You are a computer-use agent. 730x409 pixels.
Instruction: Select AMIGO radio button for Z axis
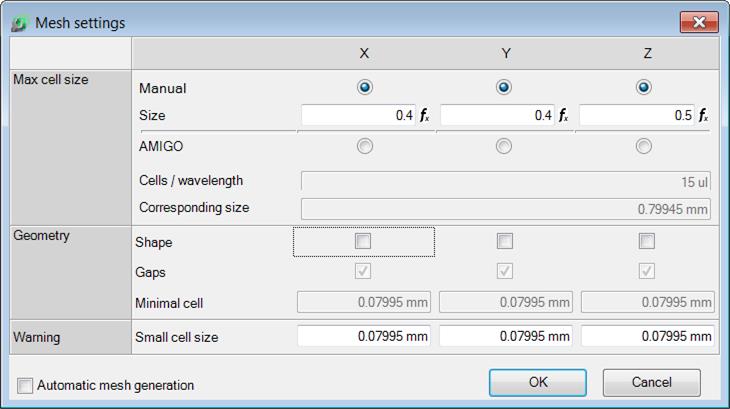pos(643,146)
